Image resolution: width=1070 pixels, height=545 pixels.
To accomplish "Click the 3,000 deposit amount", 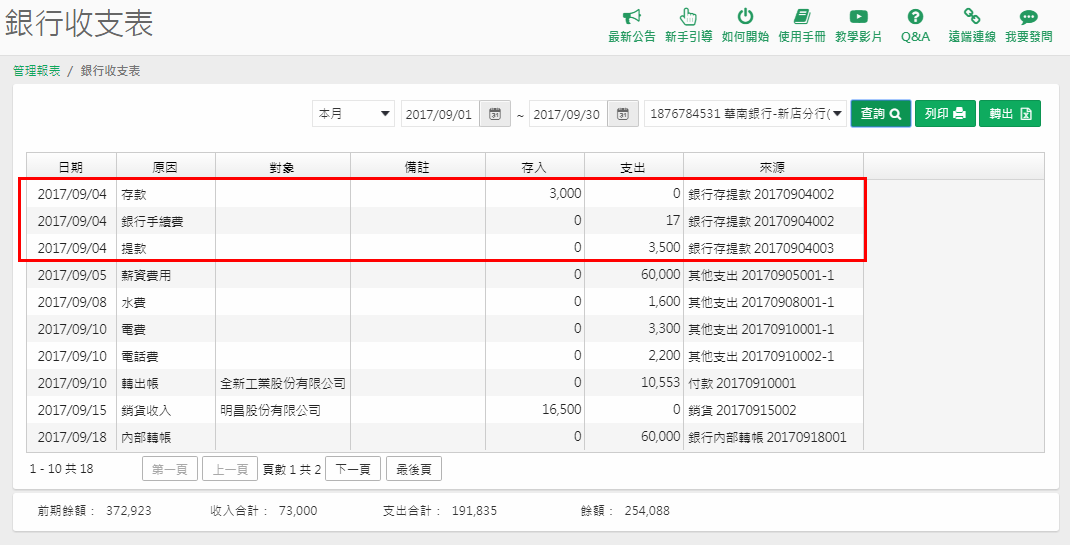I will pyautogui.click(x=565, y=194).
